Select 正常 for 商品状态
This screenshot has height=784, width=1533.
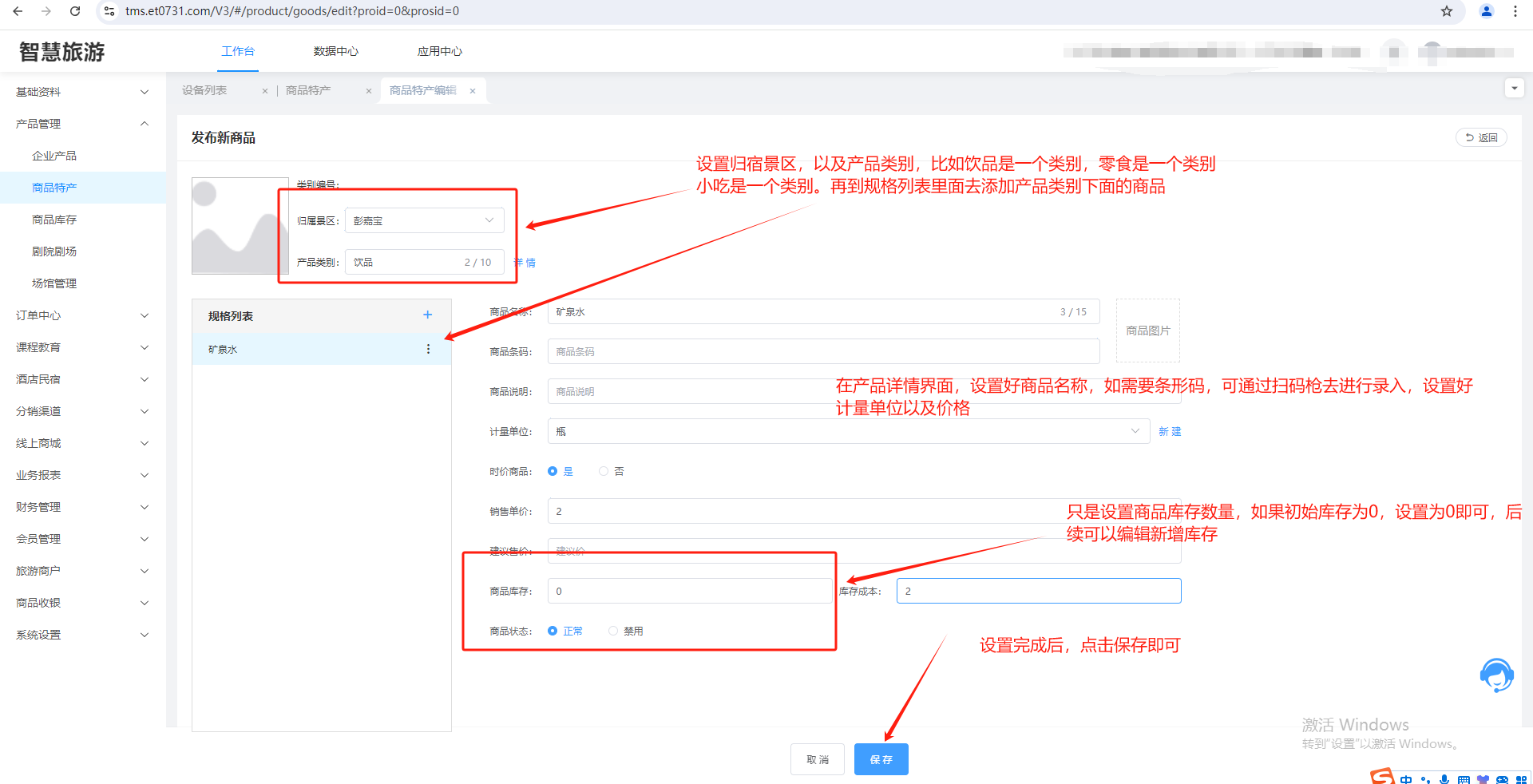tap(553, 631)
